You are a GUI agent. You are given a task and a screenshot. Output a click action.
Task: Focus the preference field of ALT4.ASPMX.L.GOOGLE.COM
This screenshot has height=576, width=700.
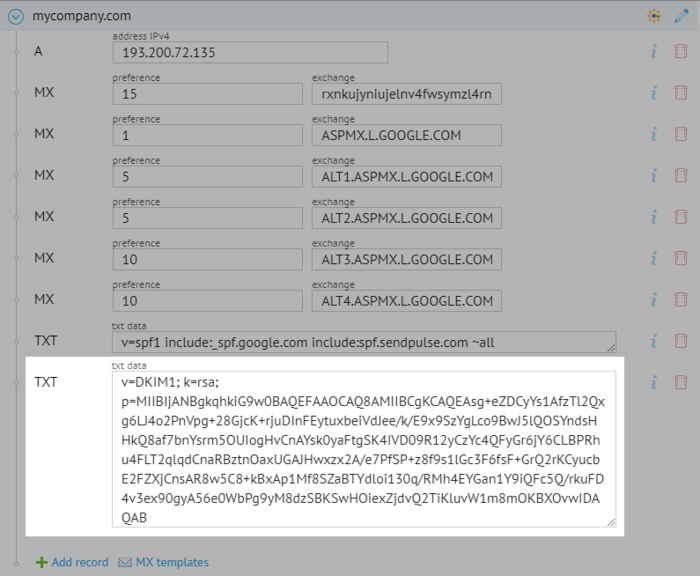pyautogui.click(x=208, y=301)
